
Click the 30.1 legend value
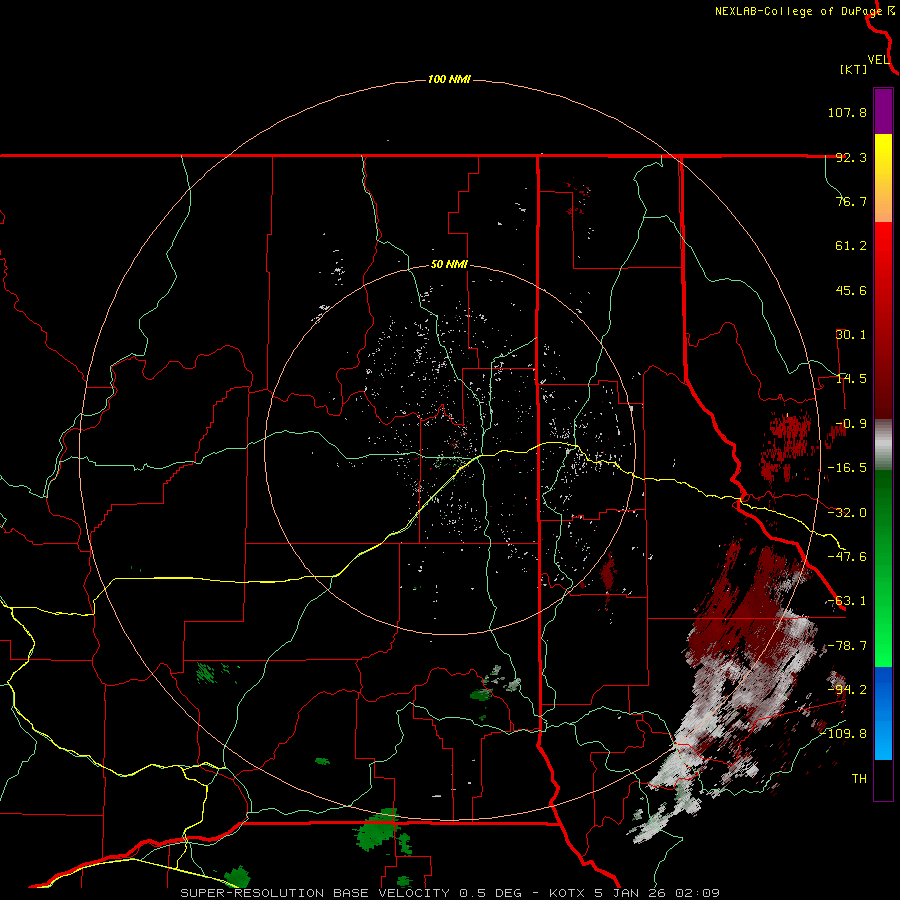pos(851,335)
